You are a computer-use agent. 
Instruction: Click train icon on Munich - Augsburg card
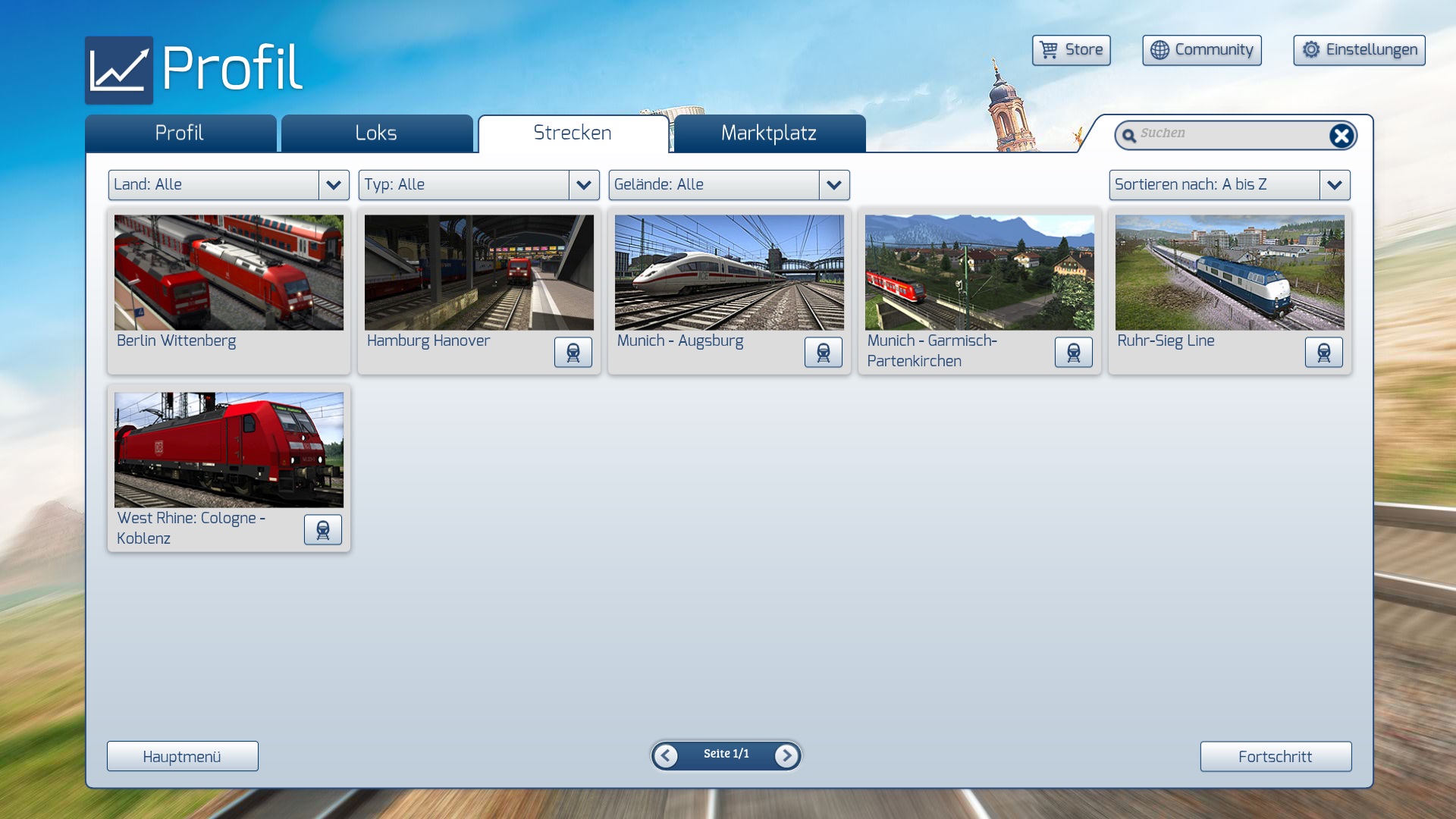(823, 353)
